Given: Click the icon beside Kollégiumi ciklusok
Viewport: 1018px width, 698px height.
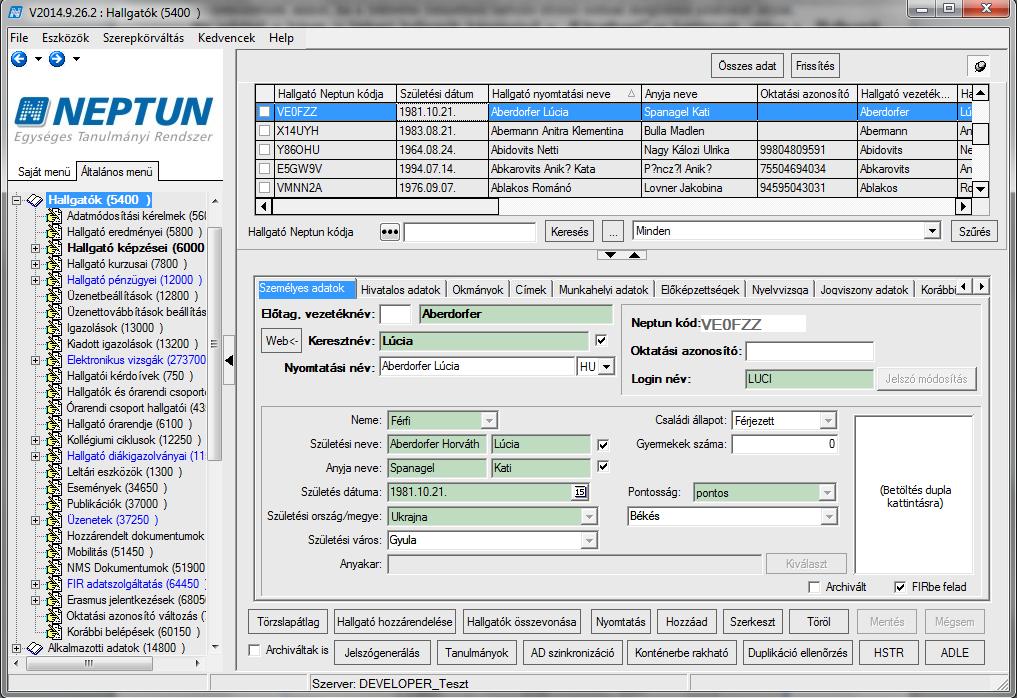Looking at the screenshot, I should 54,440.
